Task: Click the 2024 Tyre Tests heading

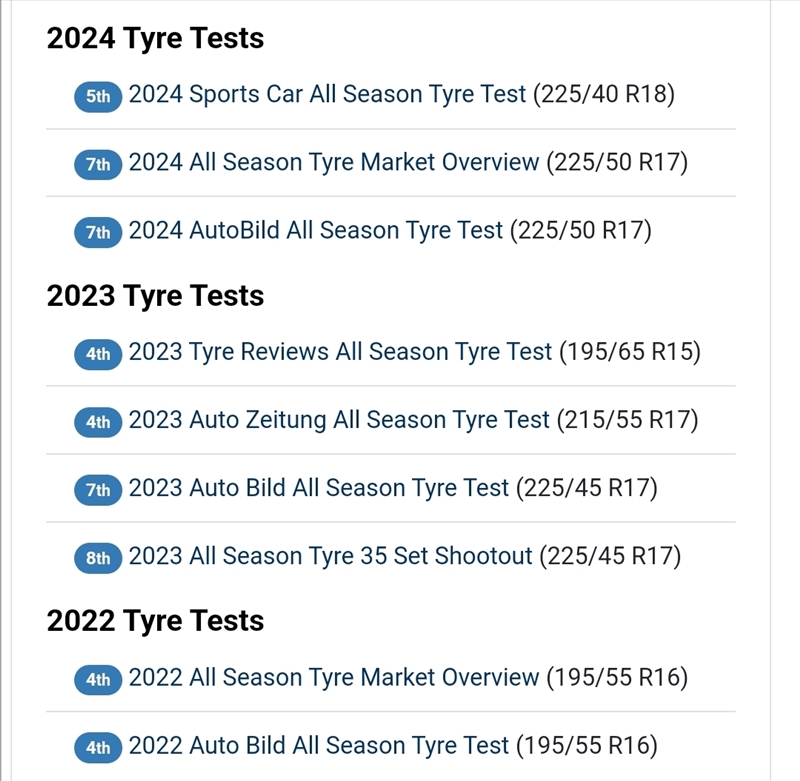Action: (x=155, y=38)
